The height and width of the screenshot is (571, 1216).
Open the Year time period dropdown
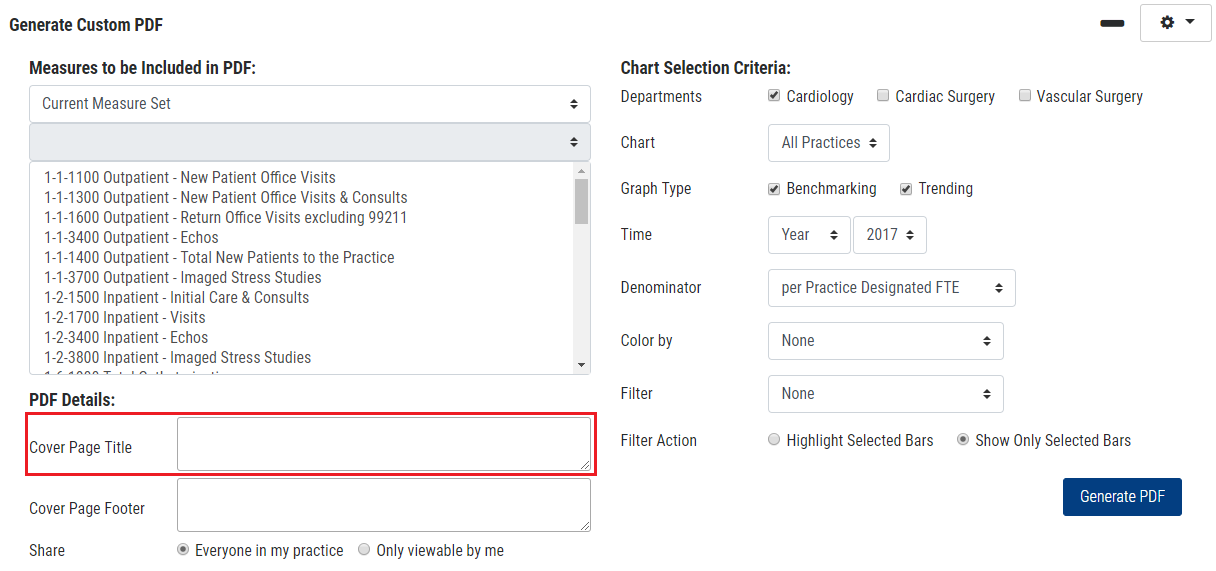click(x=809, y=234)
